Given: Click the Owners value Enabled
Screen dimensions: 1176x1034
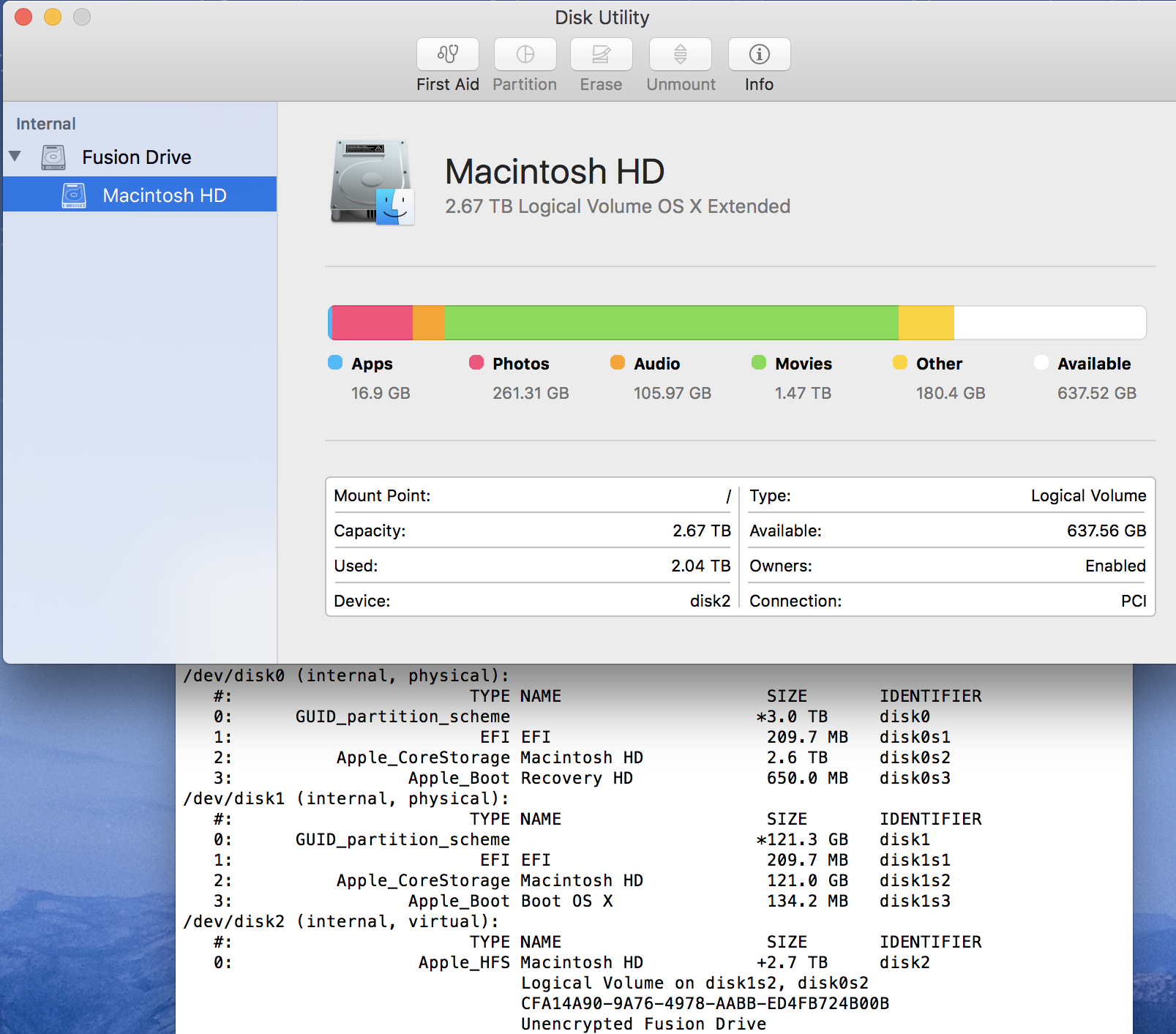Looking at the screenshot, I should (x=1115, y=566).
